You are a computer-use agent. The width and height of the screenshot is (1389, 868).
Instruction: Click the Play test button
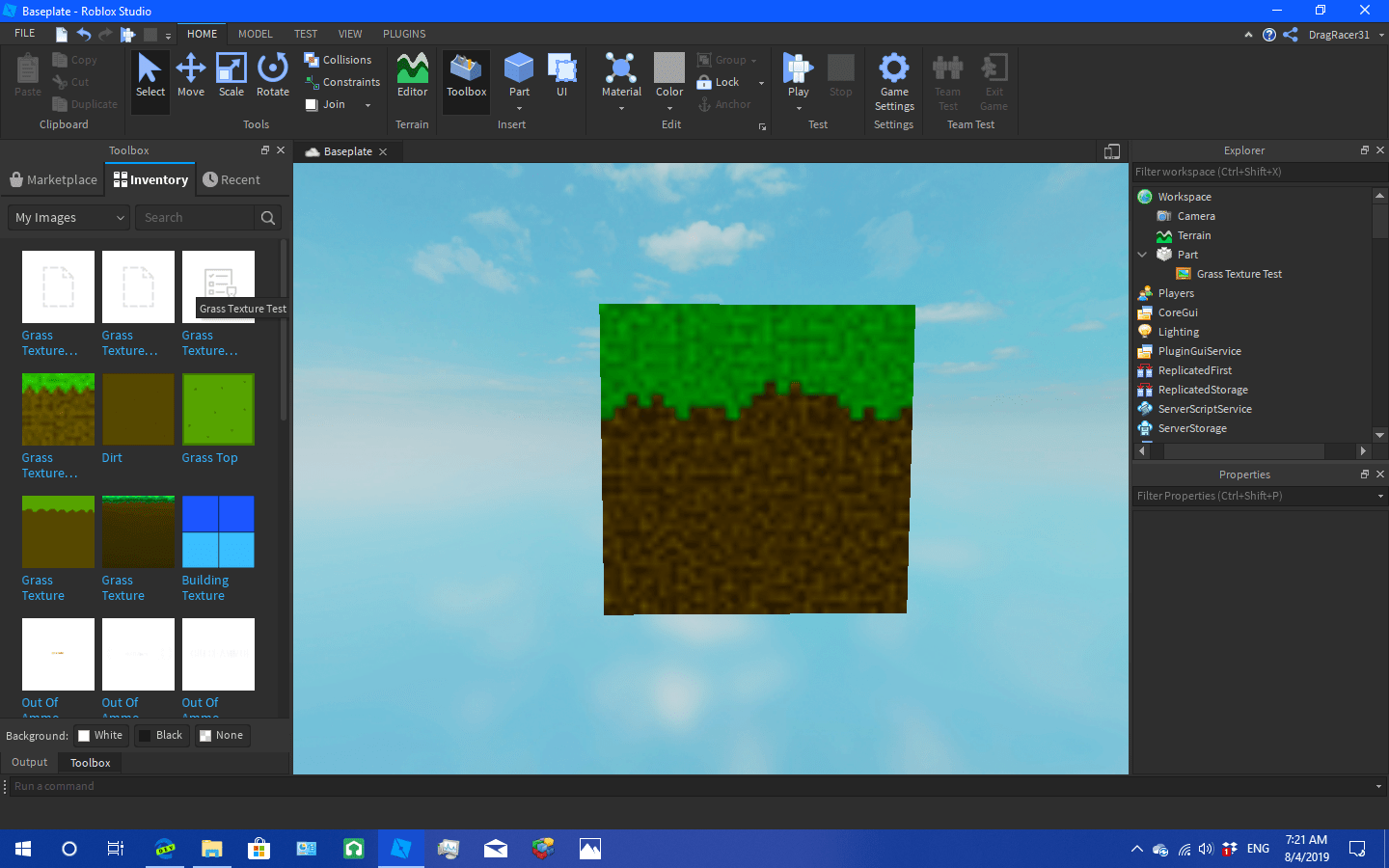coord(799,76)
